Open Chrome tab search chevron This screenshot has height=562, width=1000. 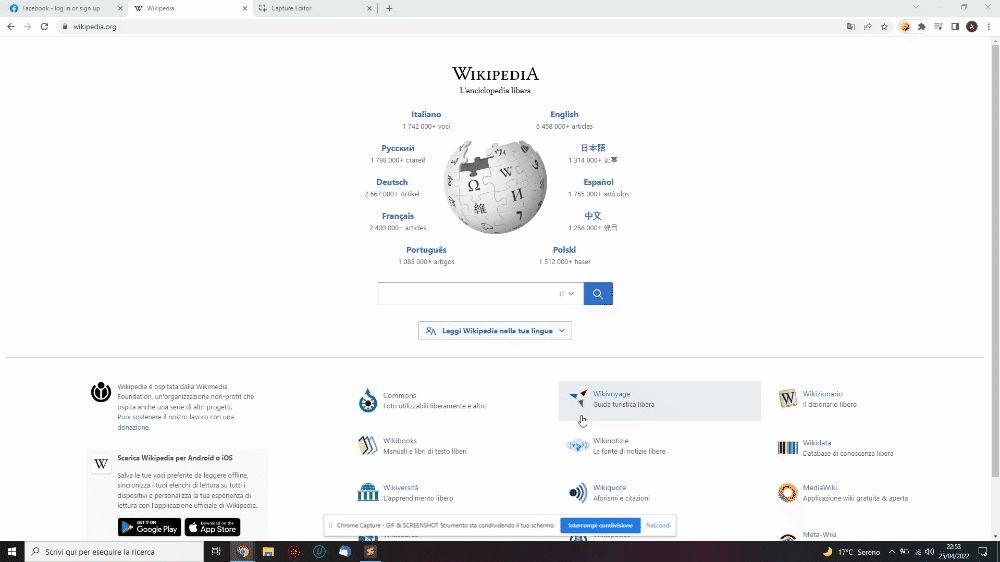click(916, 8)
